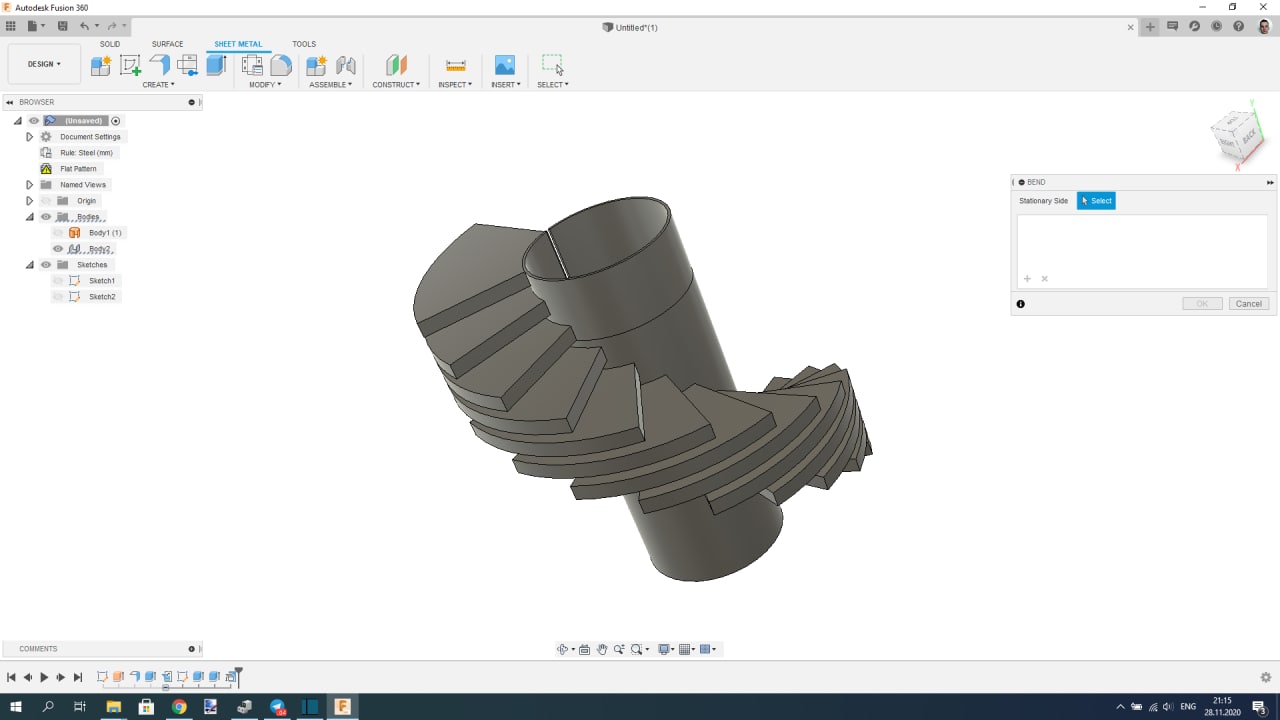Select the Measure tool icon
This screenshot has height=720, width=1280.
[456, 65]
